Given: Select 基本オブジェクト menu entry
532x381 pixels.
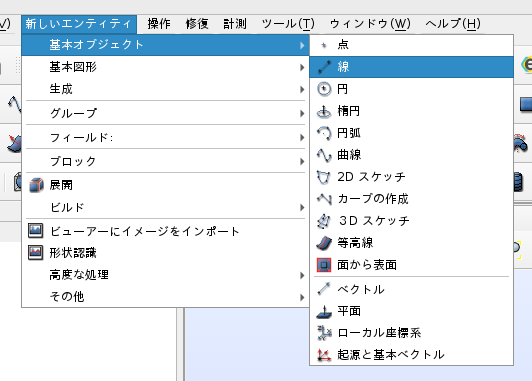Looking at the screenshot, I should 165,45.
